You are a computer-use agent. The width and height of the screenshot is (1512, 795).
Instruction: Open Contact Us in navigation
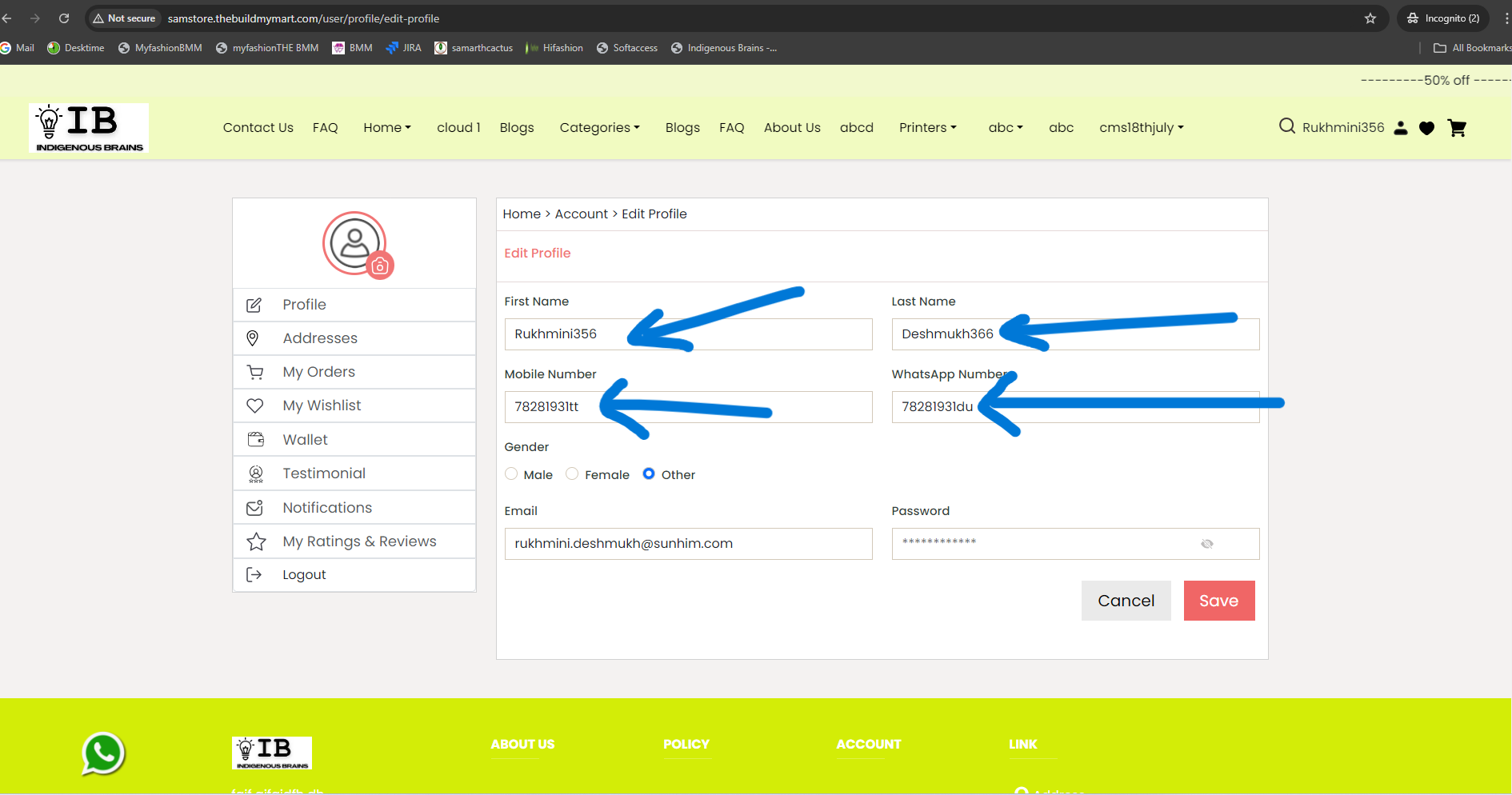(x=258, y=127)
